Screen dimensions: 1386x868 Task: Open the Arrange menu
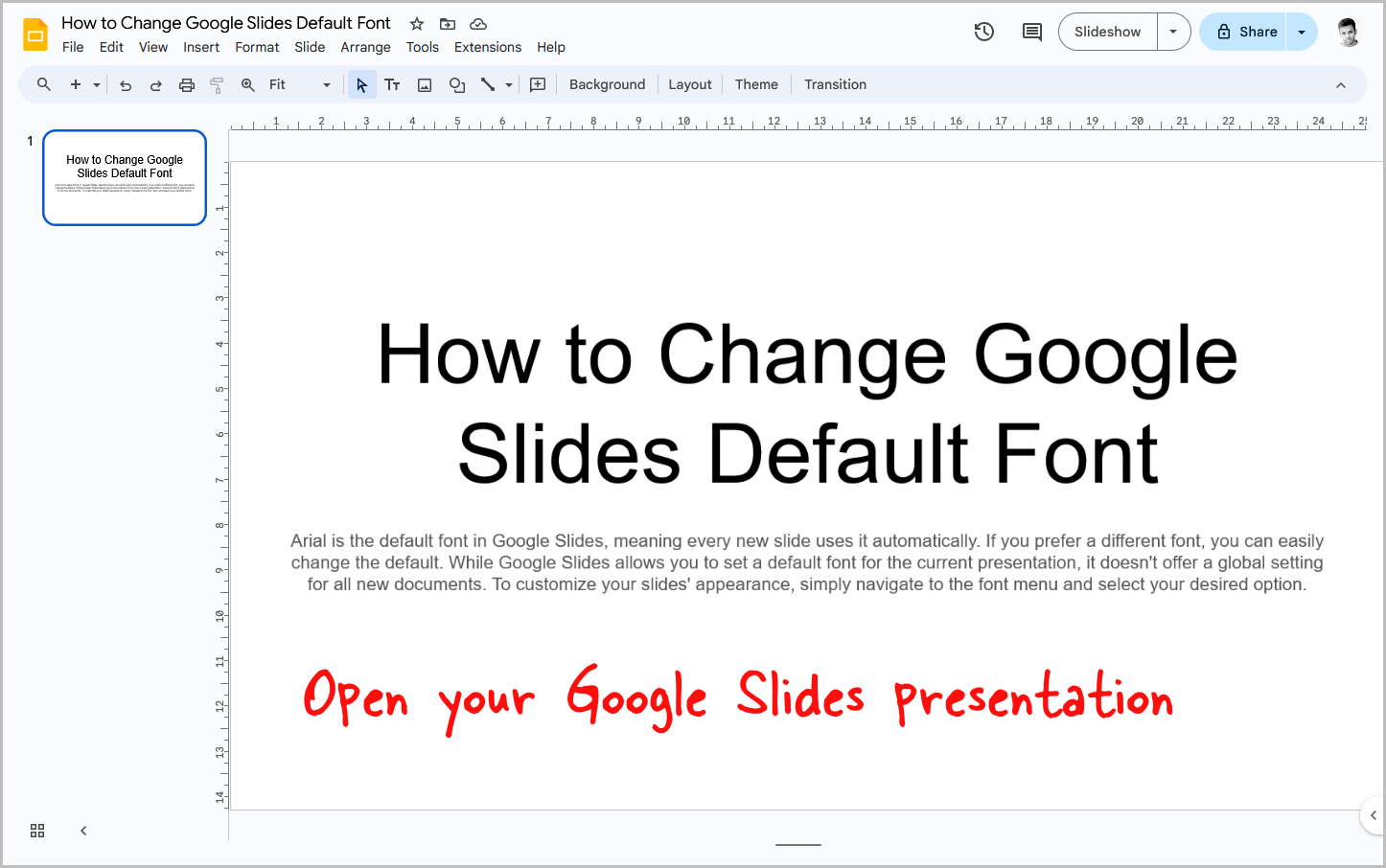(365, 47)
